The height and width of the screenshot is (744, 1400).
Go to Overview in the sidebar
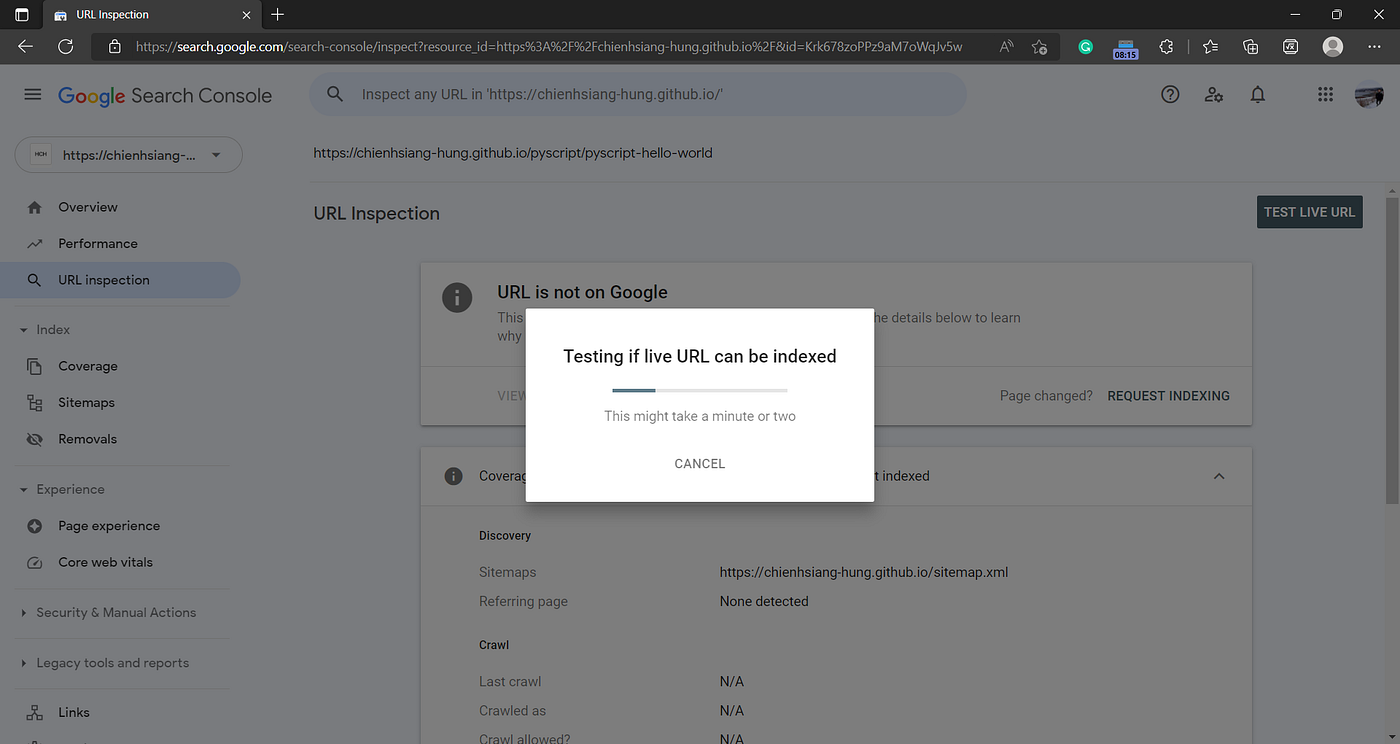[x=88, y=207]
